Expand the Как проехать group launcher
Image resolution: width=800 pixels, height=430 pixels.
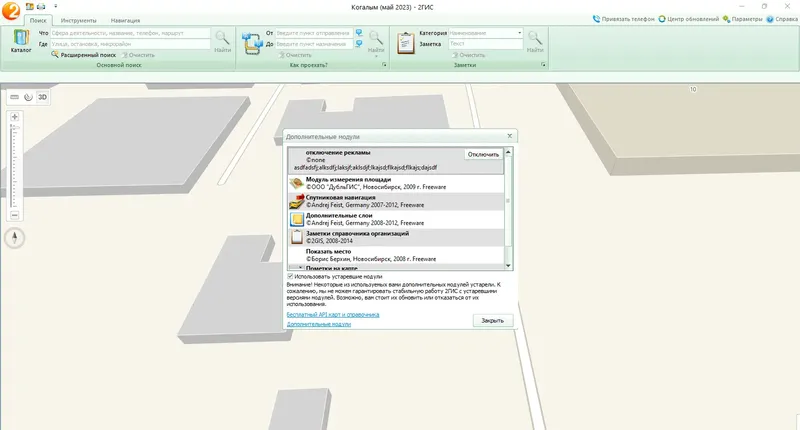tap(384, 65)
